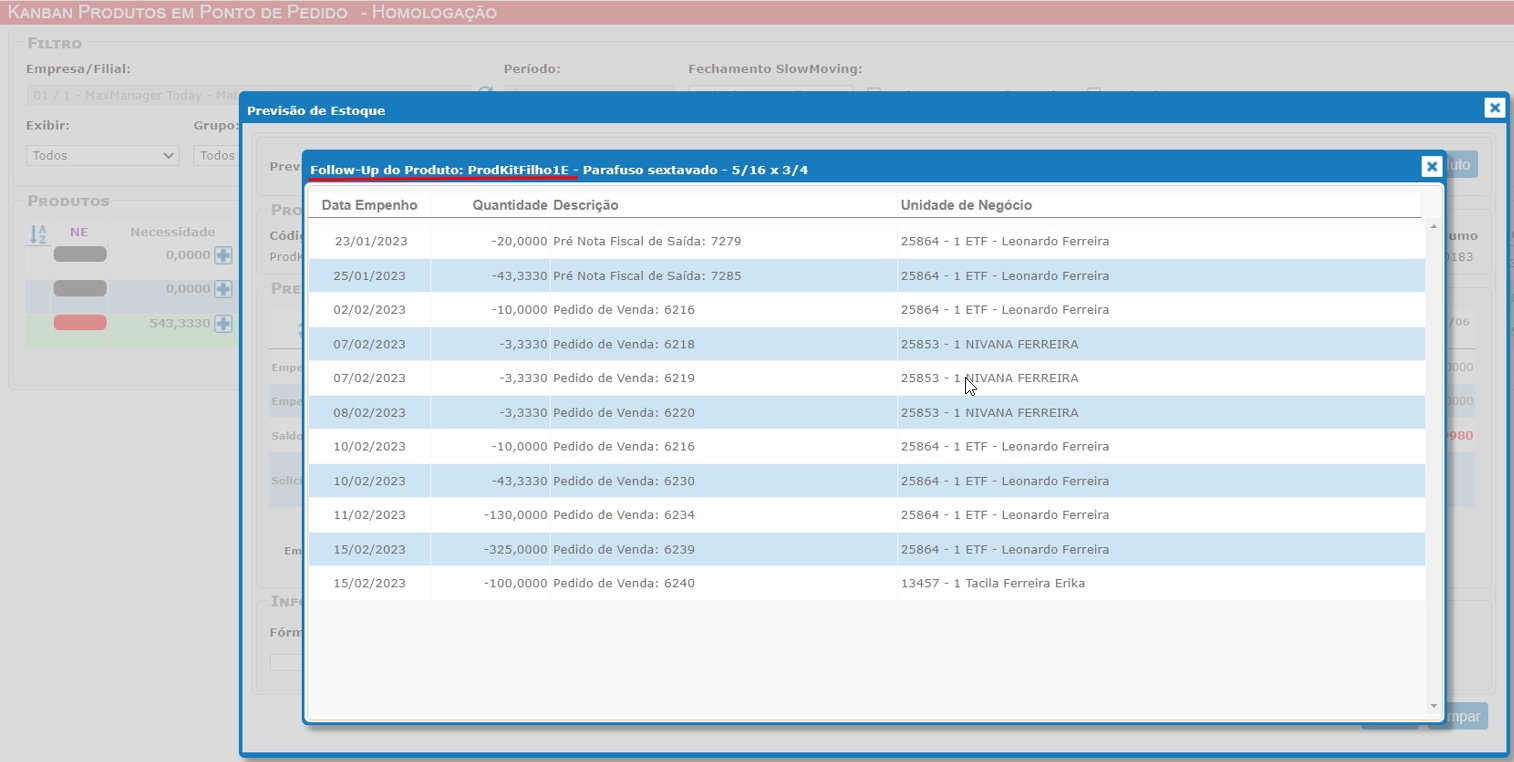Click the Empresa/Filial field in Filtro
1514x762 pixels.
pos(248,95)
